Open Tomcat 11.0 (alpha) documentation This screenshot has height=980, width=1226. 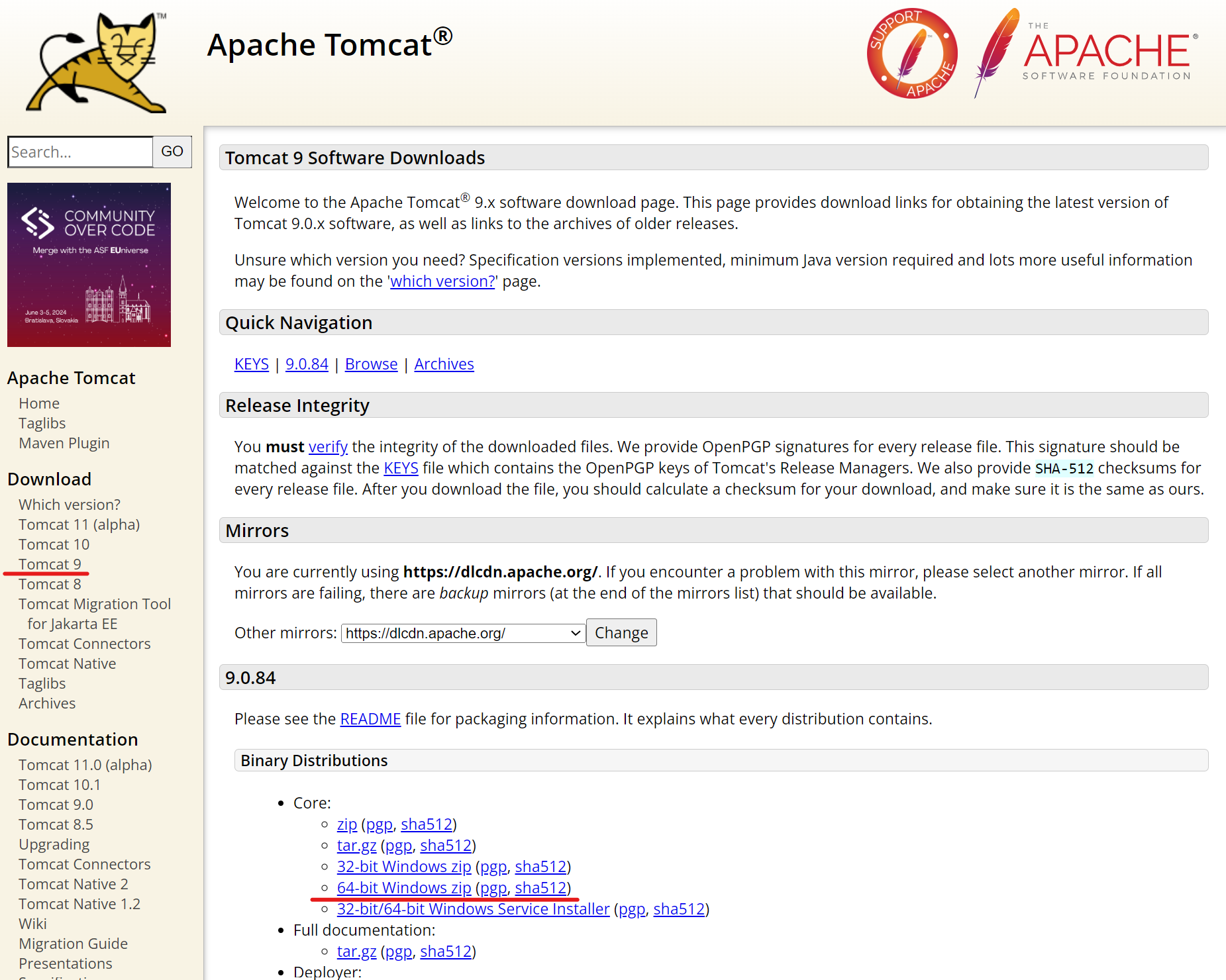[85, 765]
